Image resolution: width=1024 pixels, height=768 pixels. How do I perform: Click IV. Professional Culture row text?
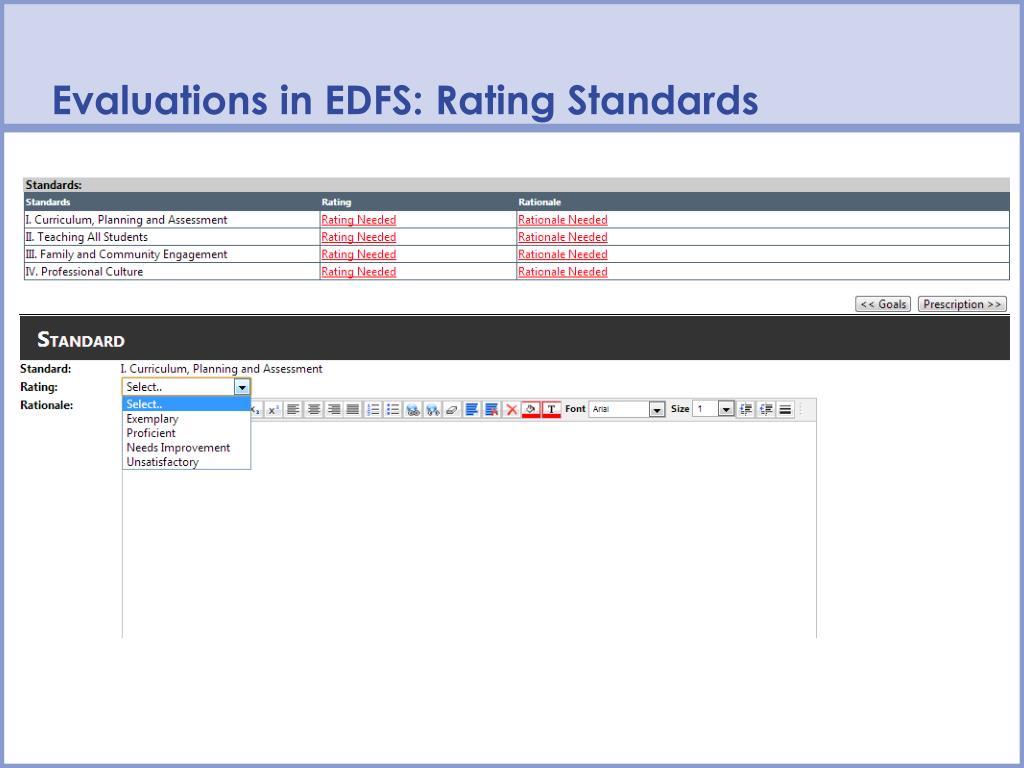pyautogui.click(x=84, y=272)
